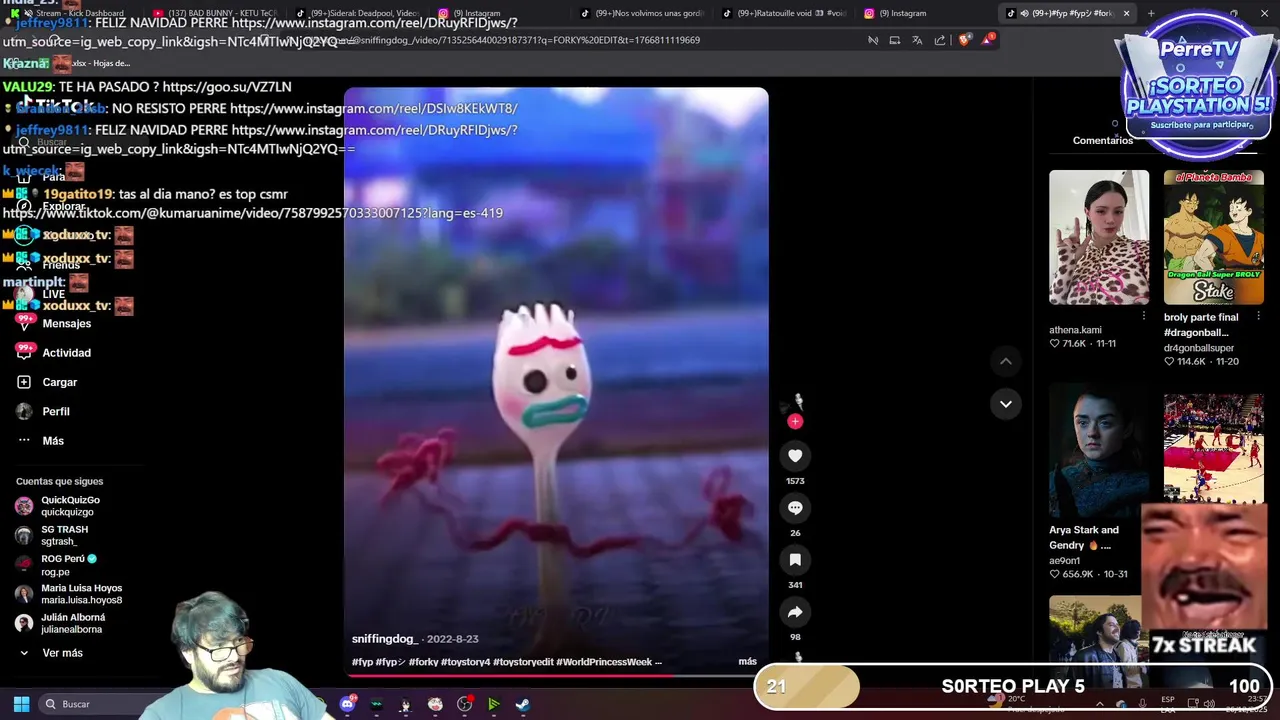
Task: Open Discord from the taskbar
Action: [x=347, y=704]
